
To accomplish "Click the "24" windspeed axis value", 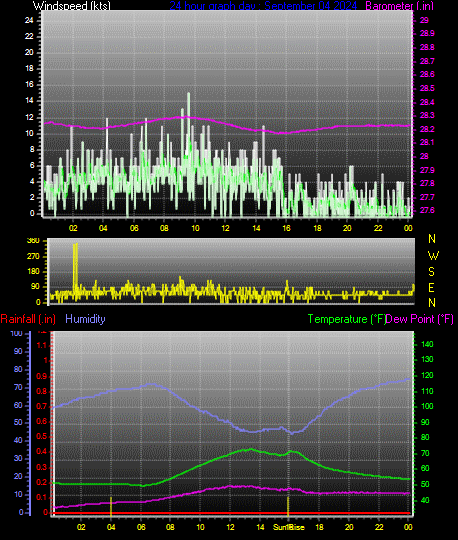I will (29, 20).
